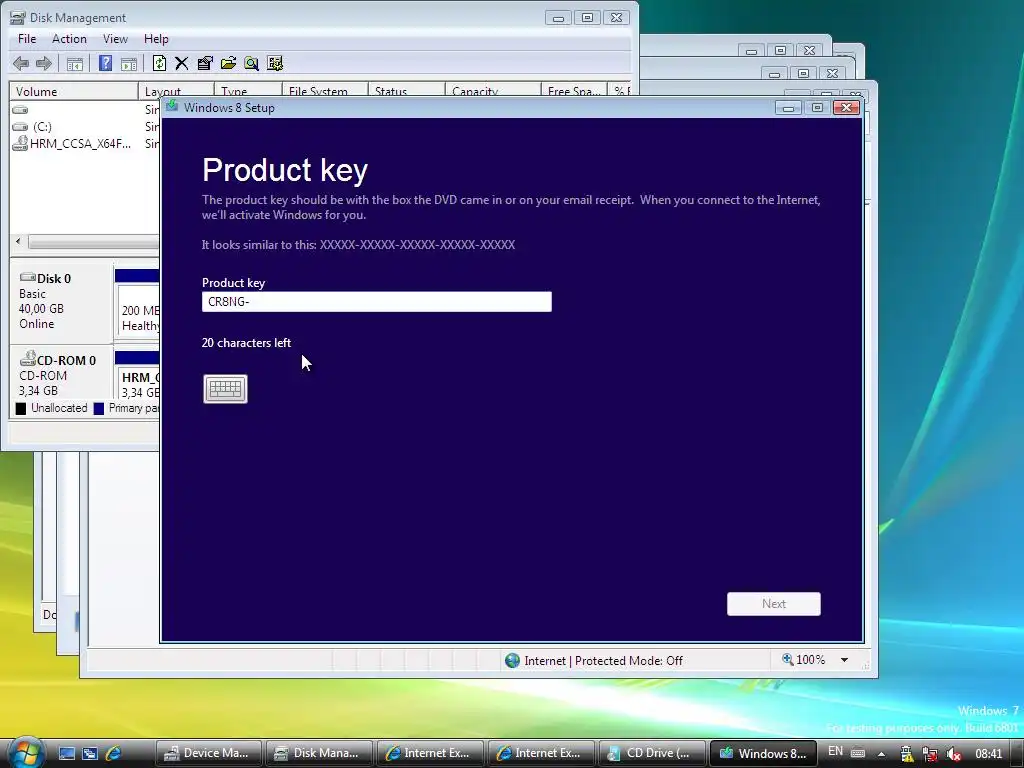
Task: Click Show Desktop quick launch icon
Action: click(x=67, y=753)
